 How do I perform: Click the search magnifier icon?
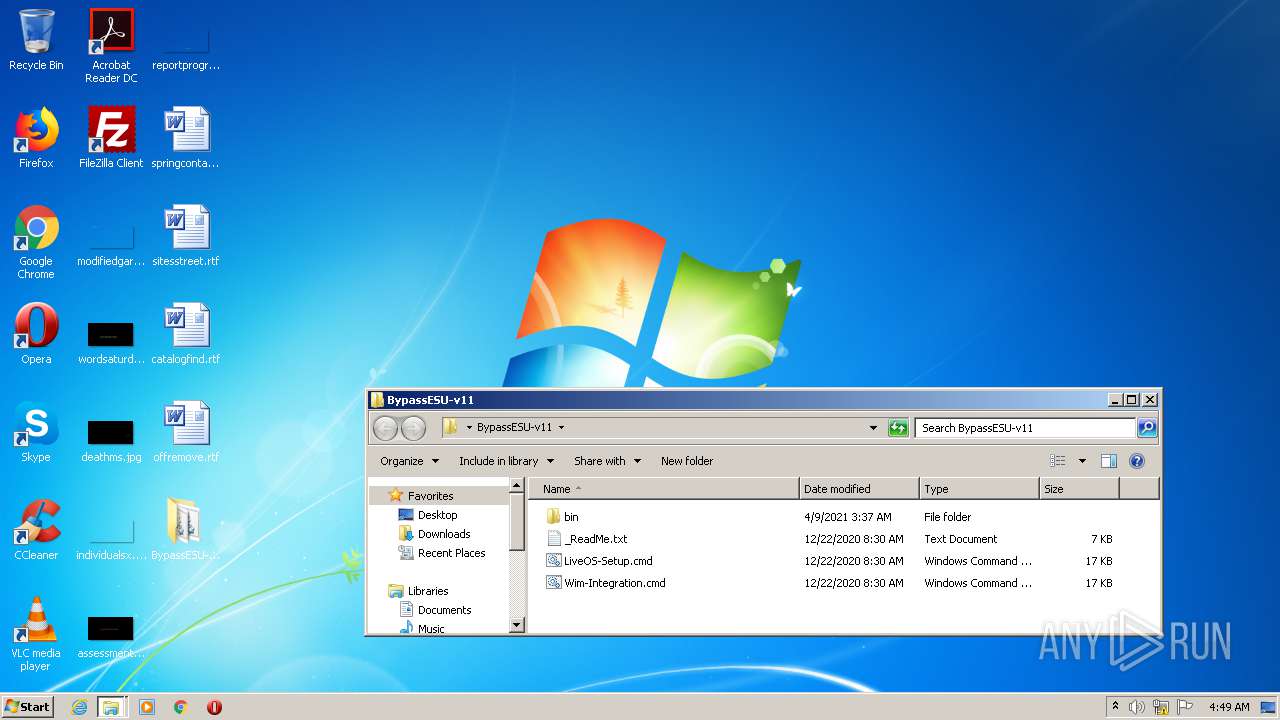(x=1147, y=428)
